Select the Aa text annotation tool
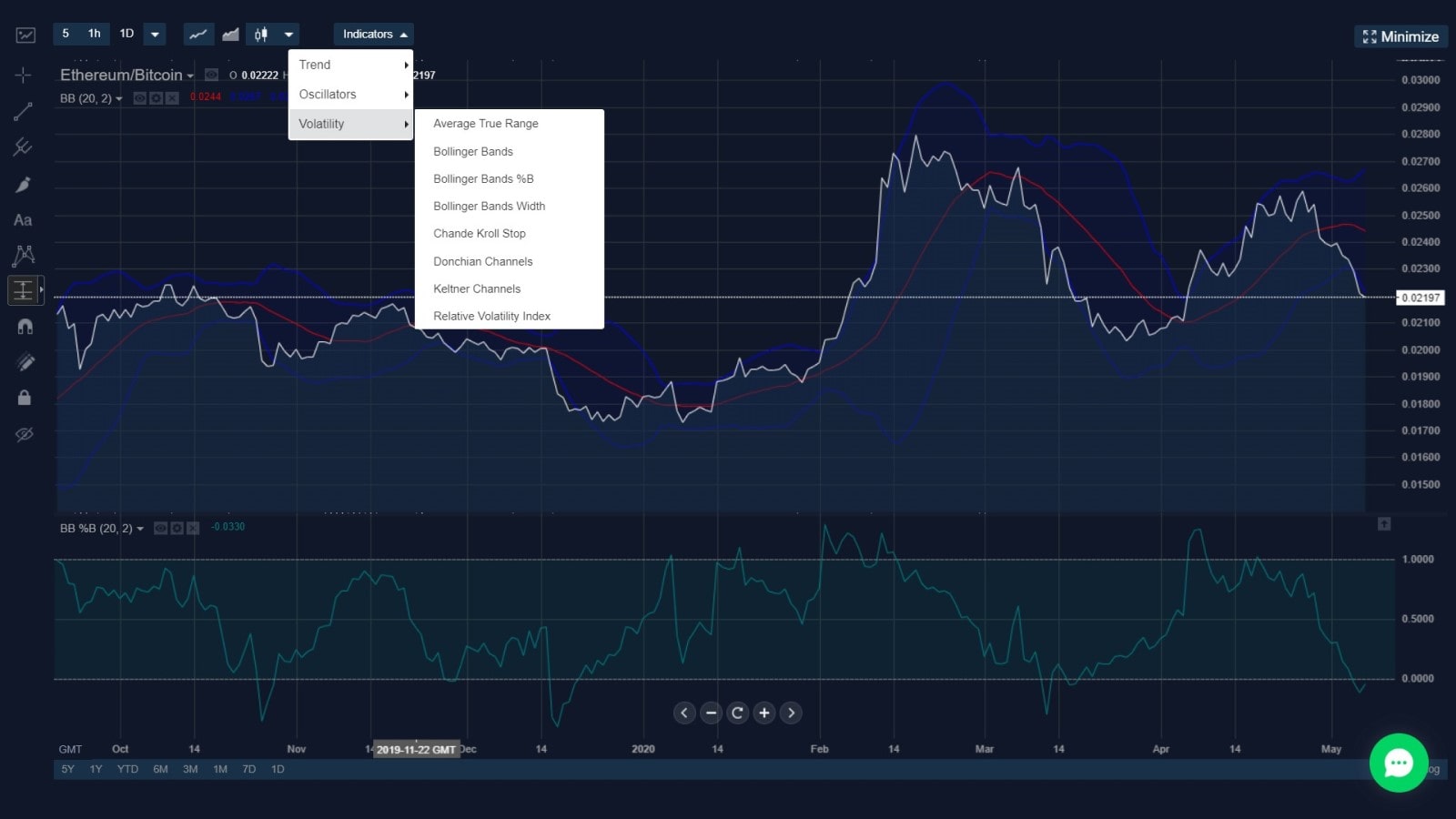Screen dimensions: 1456x819 click(x=23, y=220)
